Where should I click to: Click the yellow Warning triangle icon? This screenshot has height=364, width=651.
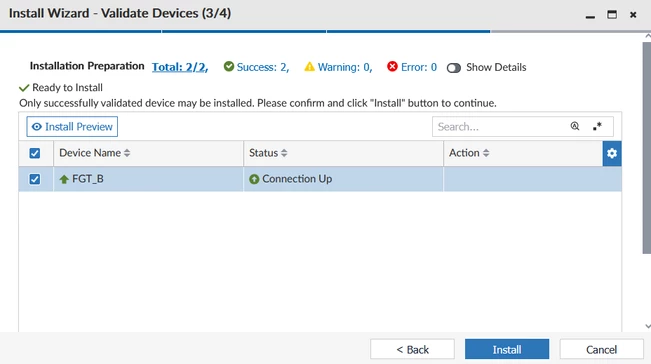309,66
